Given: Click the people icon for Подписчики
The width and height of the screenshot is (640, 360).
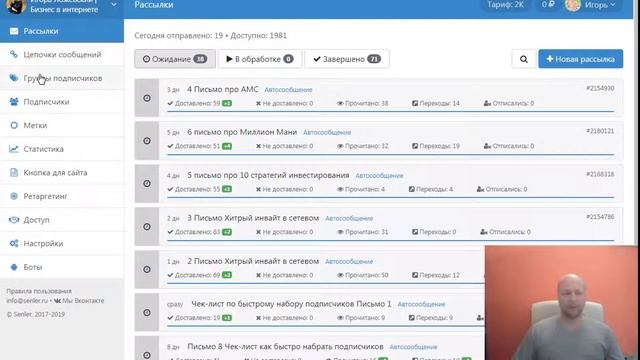Looking at the screenshot, I should click(14, 102).
